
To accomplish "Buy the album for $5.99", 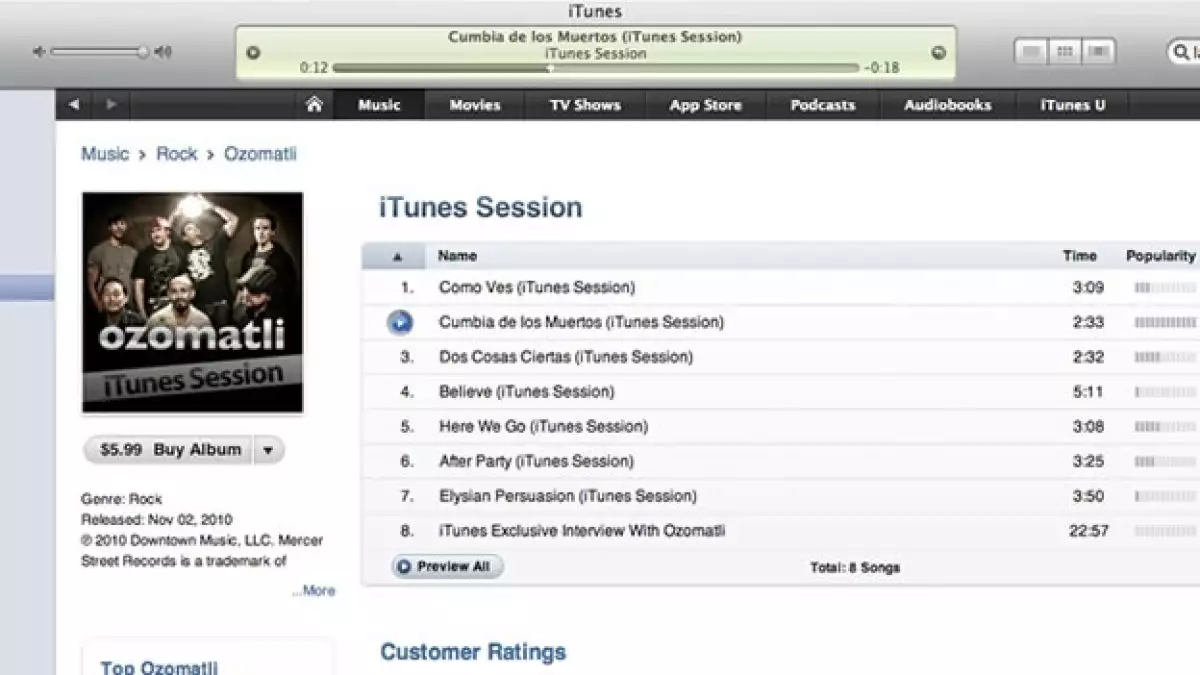I will pos(170,450).
